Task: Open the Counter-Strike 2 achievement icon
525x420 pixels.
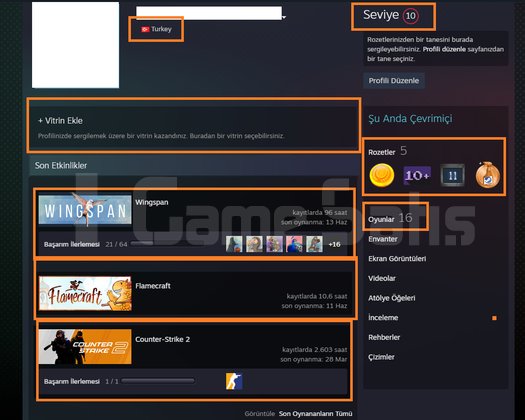Action: [234, 381]
